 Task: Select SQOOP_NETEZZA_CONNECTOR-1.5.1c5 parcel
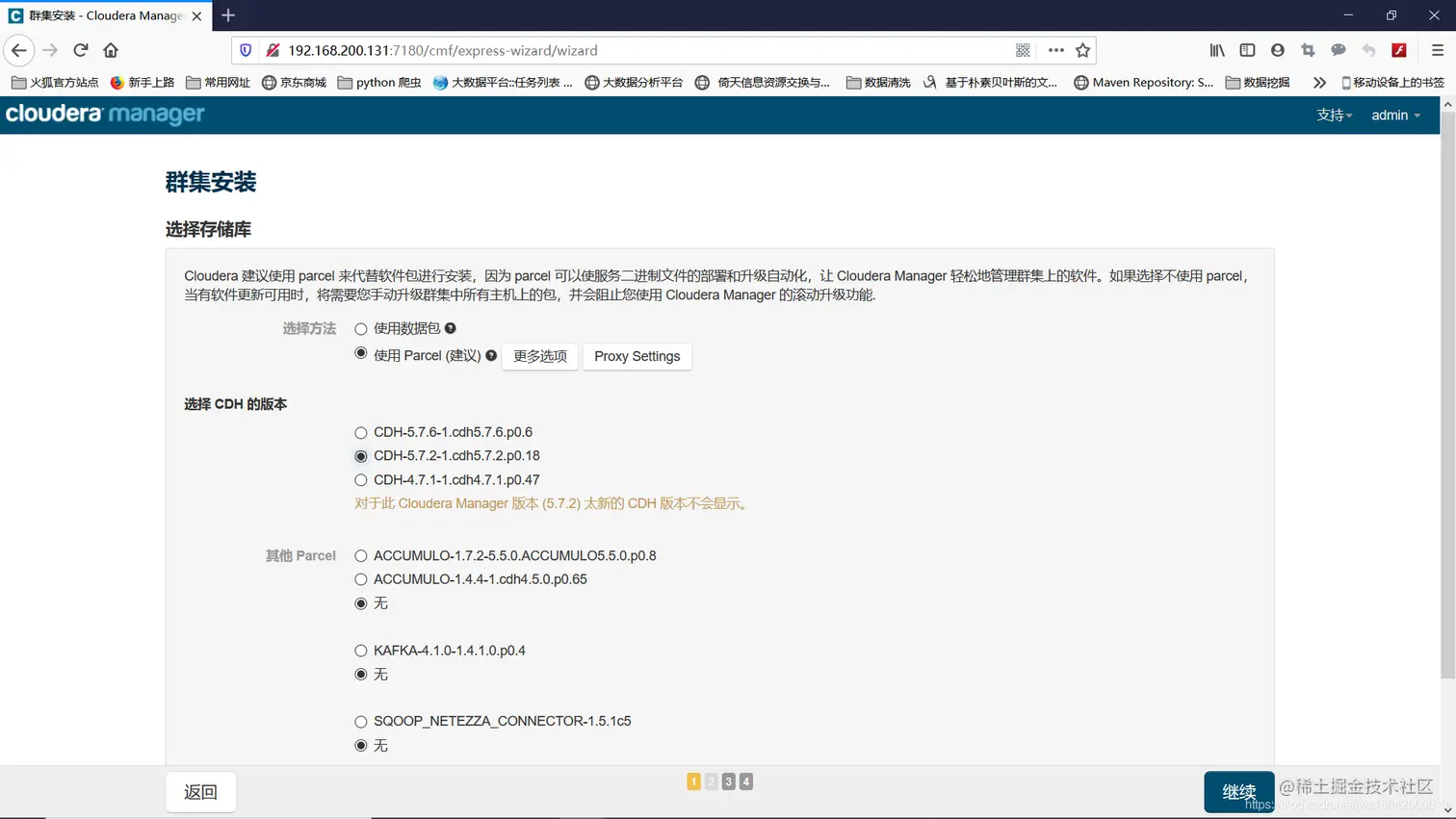[x=361, y=722]
